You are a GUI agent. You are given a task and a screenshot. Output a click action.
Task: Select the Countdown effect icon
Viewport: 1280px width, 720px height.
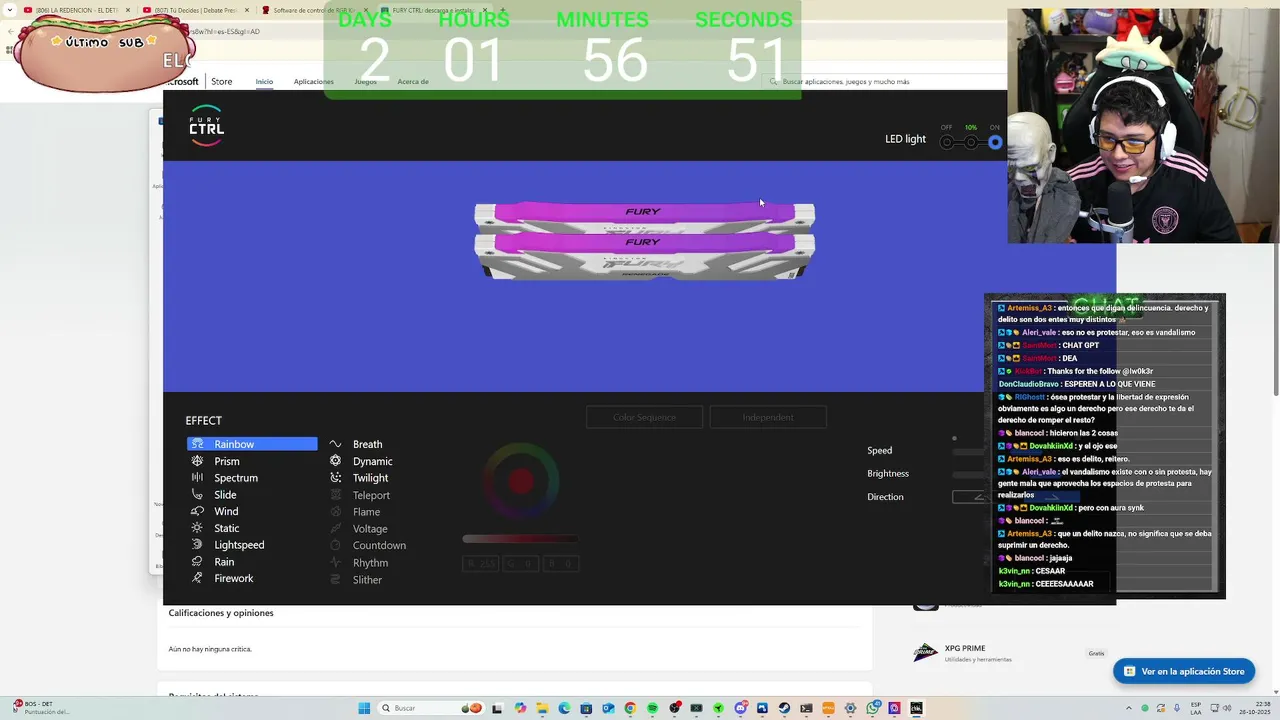[x=335, y=545]
